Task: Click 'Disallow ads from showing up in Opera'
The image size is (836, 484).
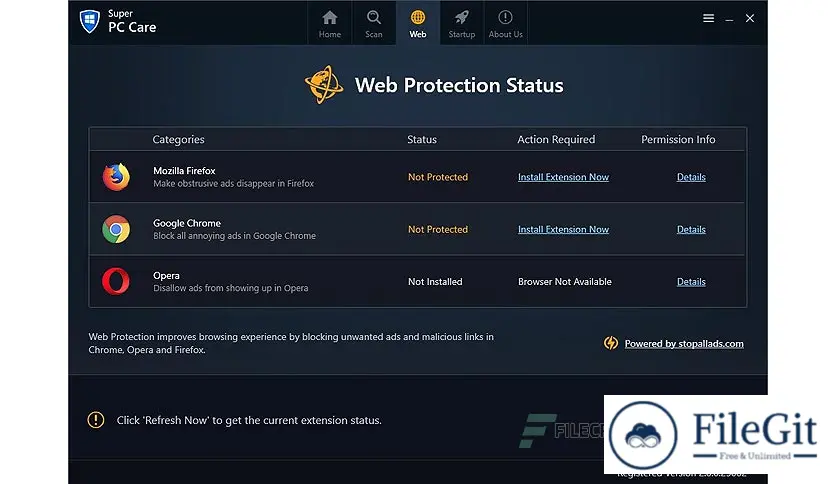Action: (x=230, y=288)
